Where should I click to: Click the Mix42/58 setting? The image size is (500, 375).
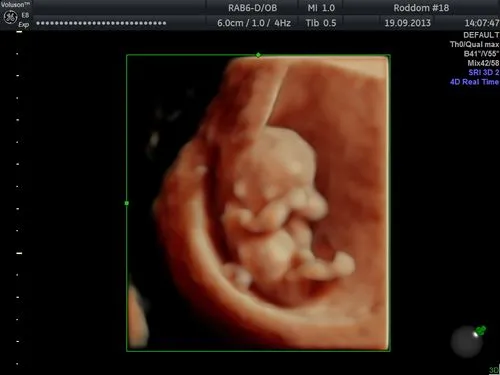(x=483, y=63)
